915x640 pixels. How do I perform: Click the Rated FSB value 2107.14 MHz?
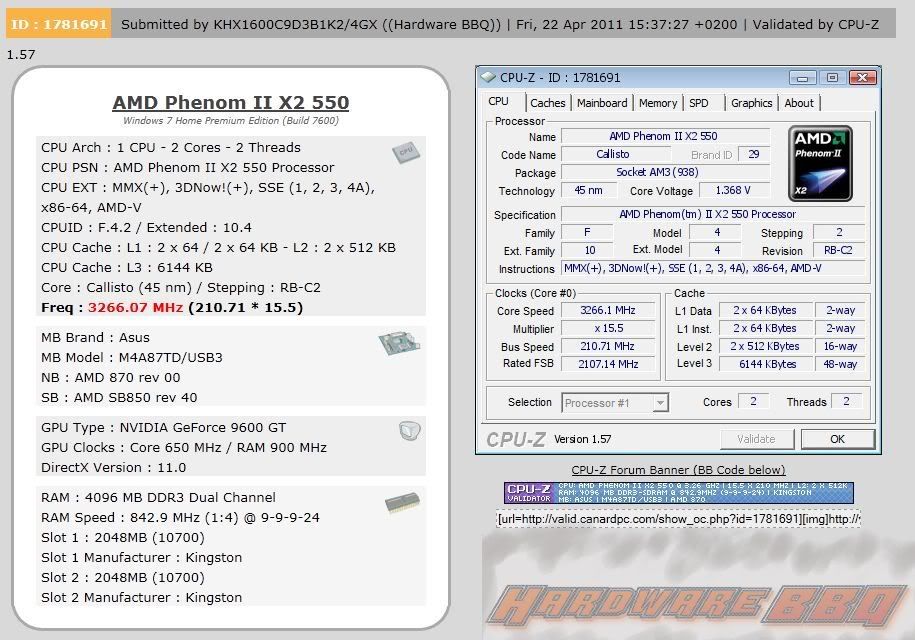[607, 364]
